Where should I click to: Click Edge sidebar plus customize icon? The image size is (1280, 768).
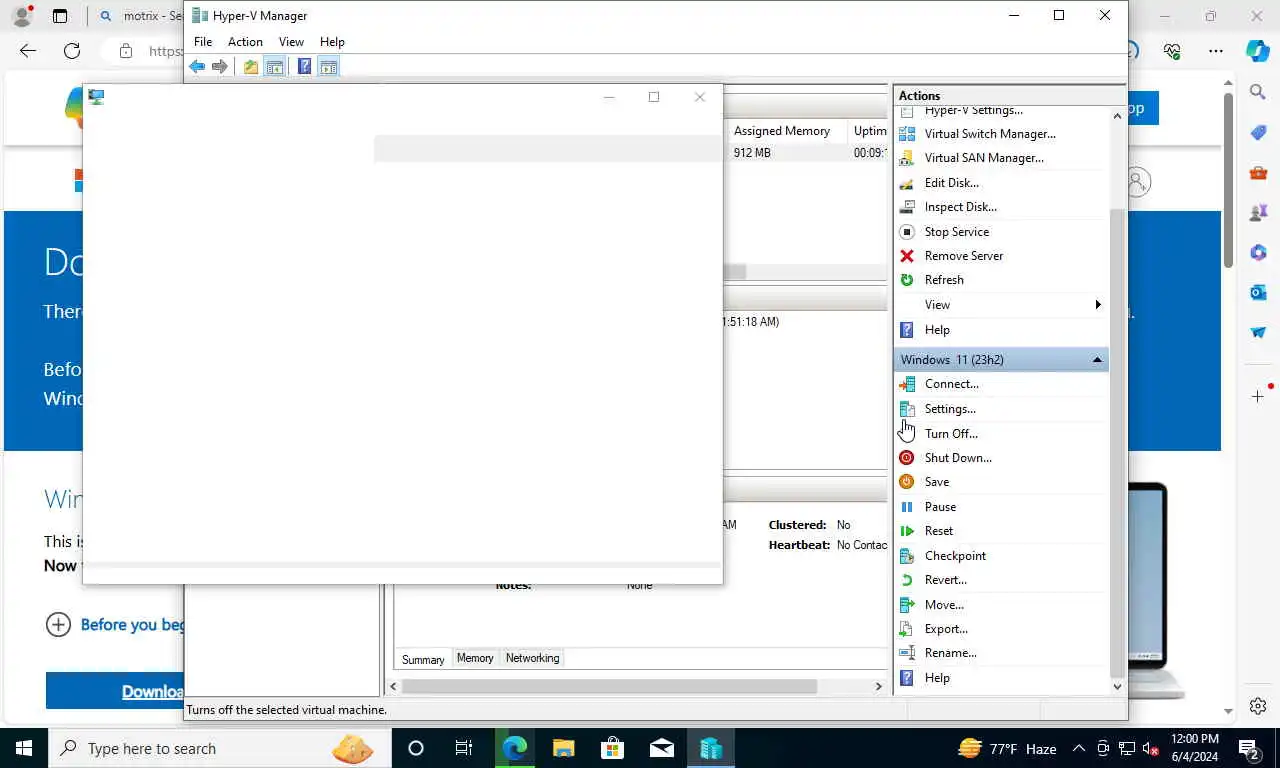(1258, 397)
